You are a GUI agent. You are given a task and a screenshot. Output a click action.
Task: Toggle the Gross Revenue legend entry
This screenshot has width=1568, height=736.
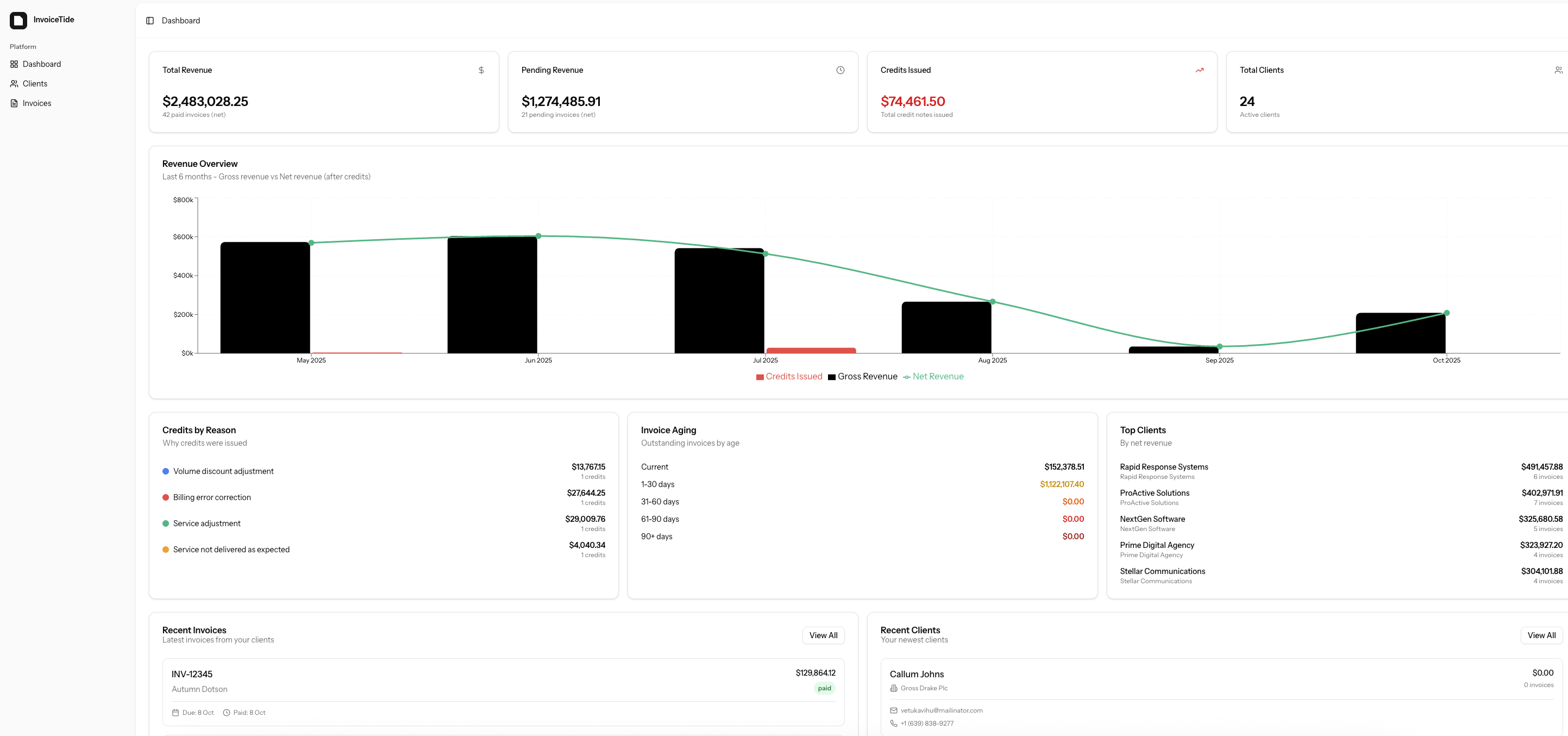867,376
